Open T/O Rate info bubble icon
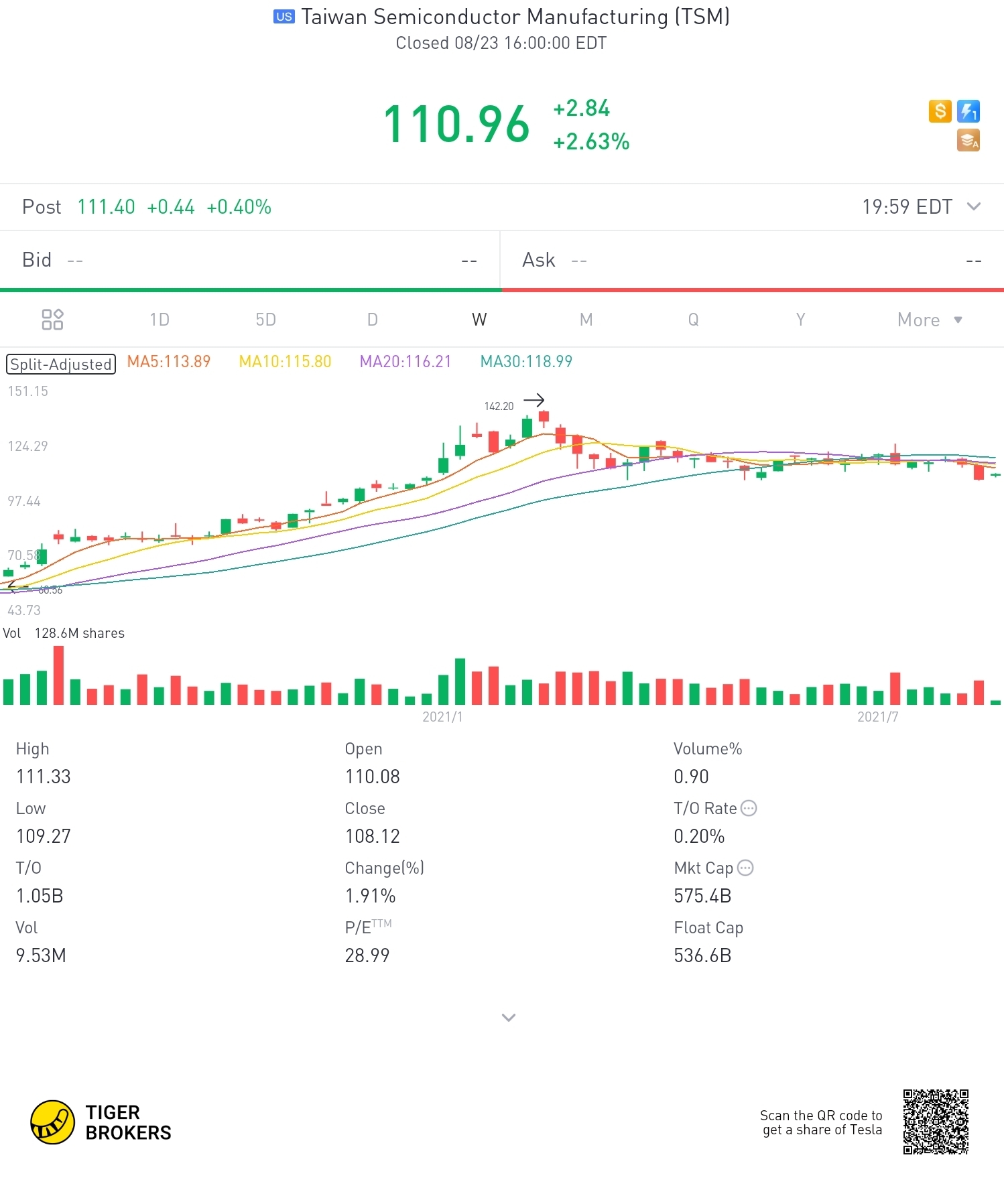1004x1204 pixels. 749,808
